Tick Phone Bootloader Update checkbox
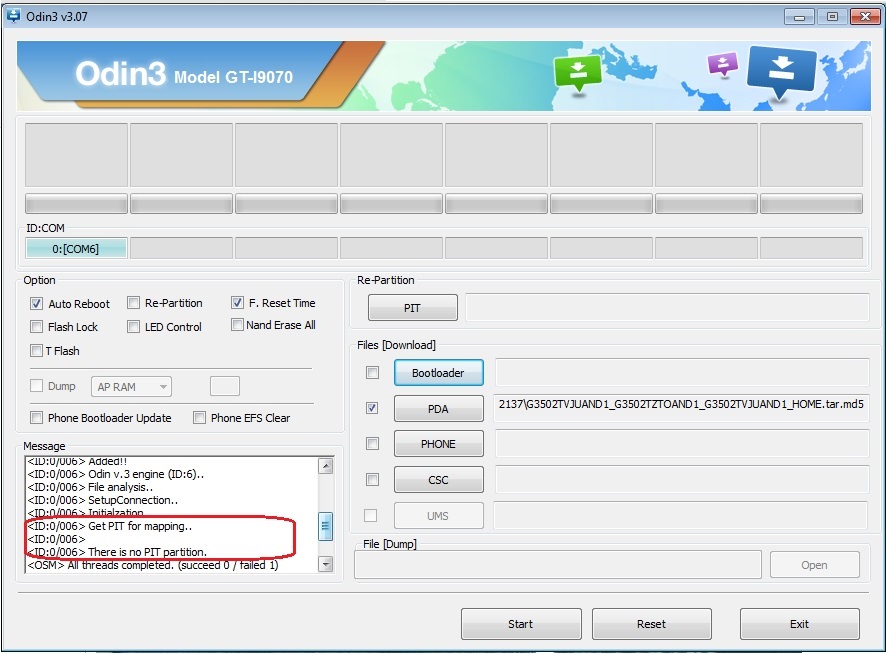The width and height of the screenshot is (886, 654). [x=36, y=418]
